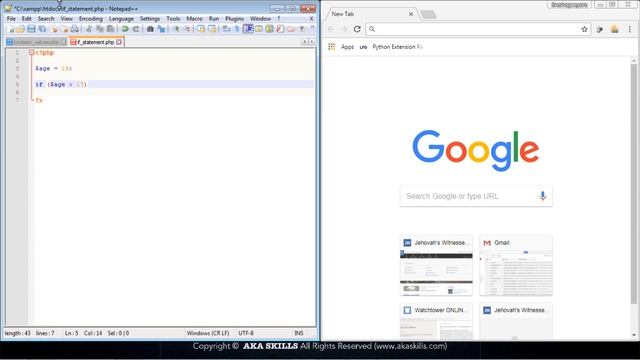Open the Tools menu
This screenshot has width=640, height=360.
pyautogui.click(x=173, y=19)
